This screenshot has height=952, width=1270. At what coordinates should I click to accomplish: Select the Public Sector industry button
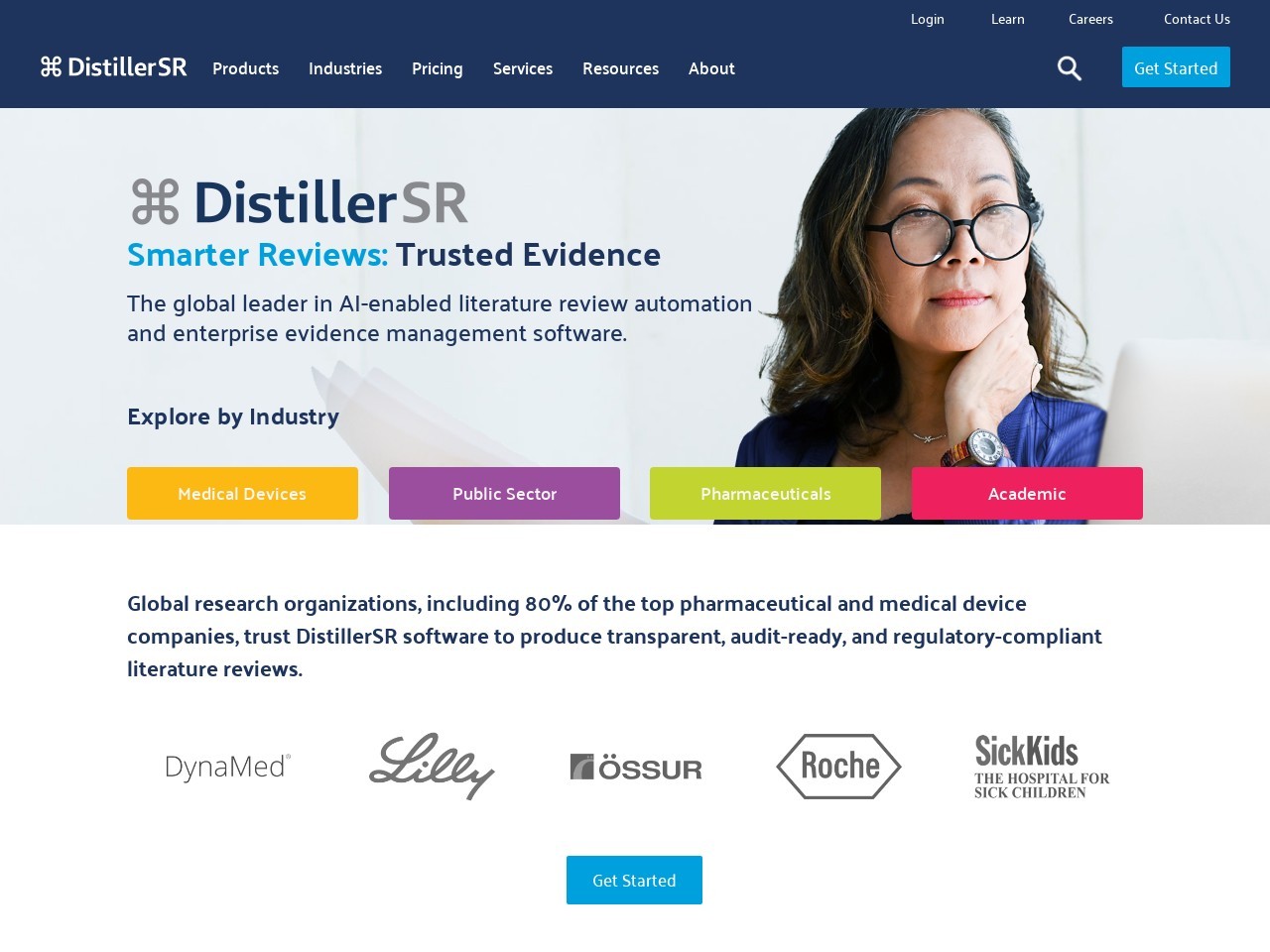pyautogui.click(x=504, y=494)
